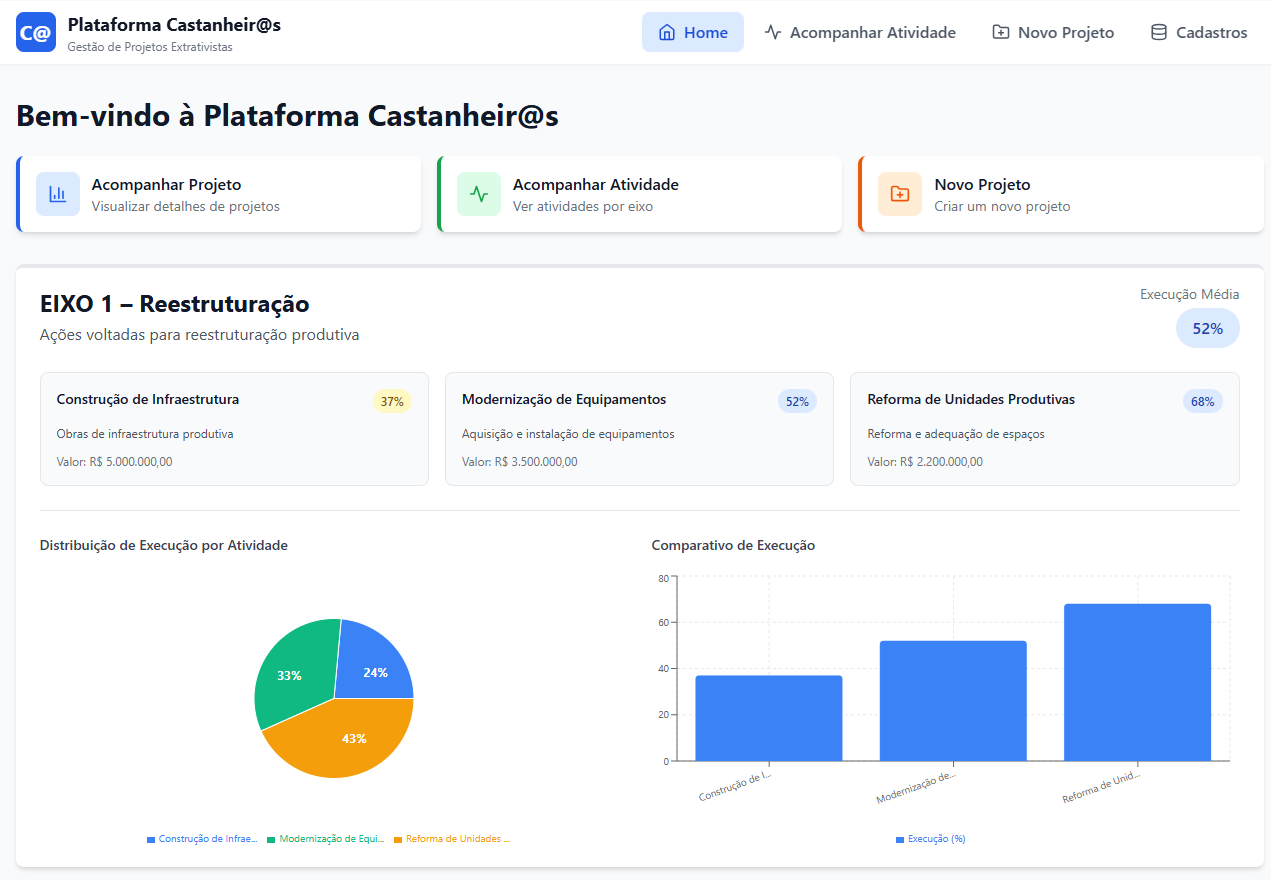Click the pulse icon beside Acompanhar Atividade nav
The height and width of the screenshot is (880, 1271).
773,33
